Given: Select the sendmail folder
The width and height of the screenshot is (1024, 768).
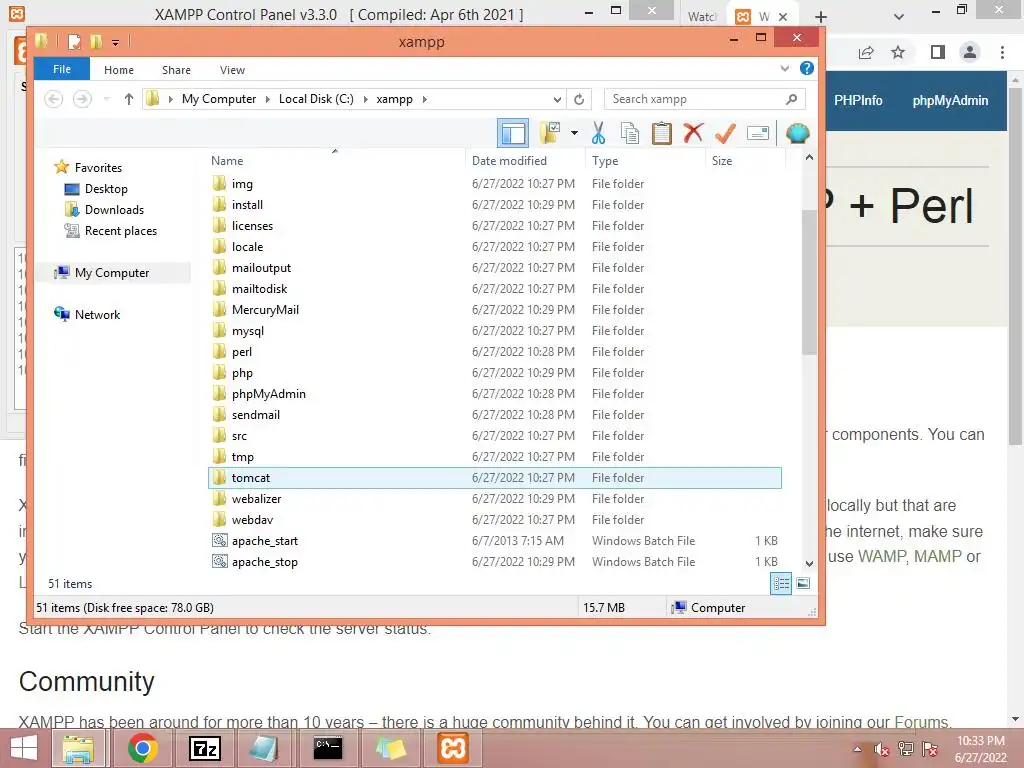Looking at the screenshot, I should point(494,415).
